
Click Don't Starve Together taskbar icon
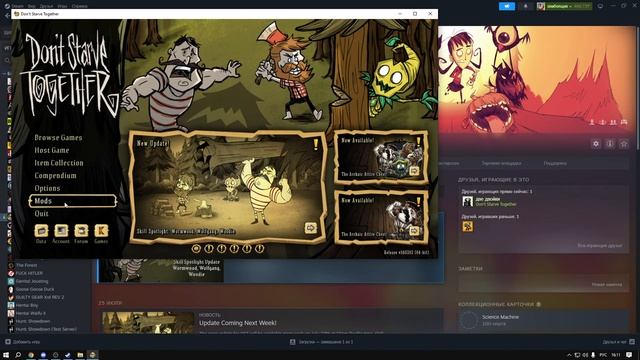pyautogui.click(x=92, y=355)
